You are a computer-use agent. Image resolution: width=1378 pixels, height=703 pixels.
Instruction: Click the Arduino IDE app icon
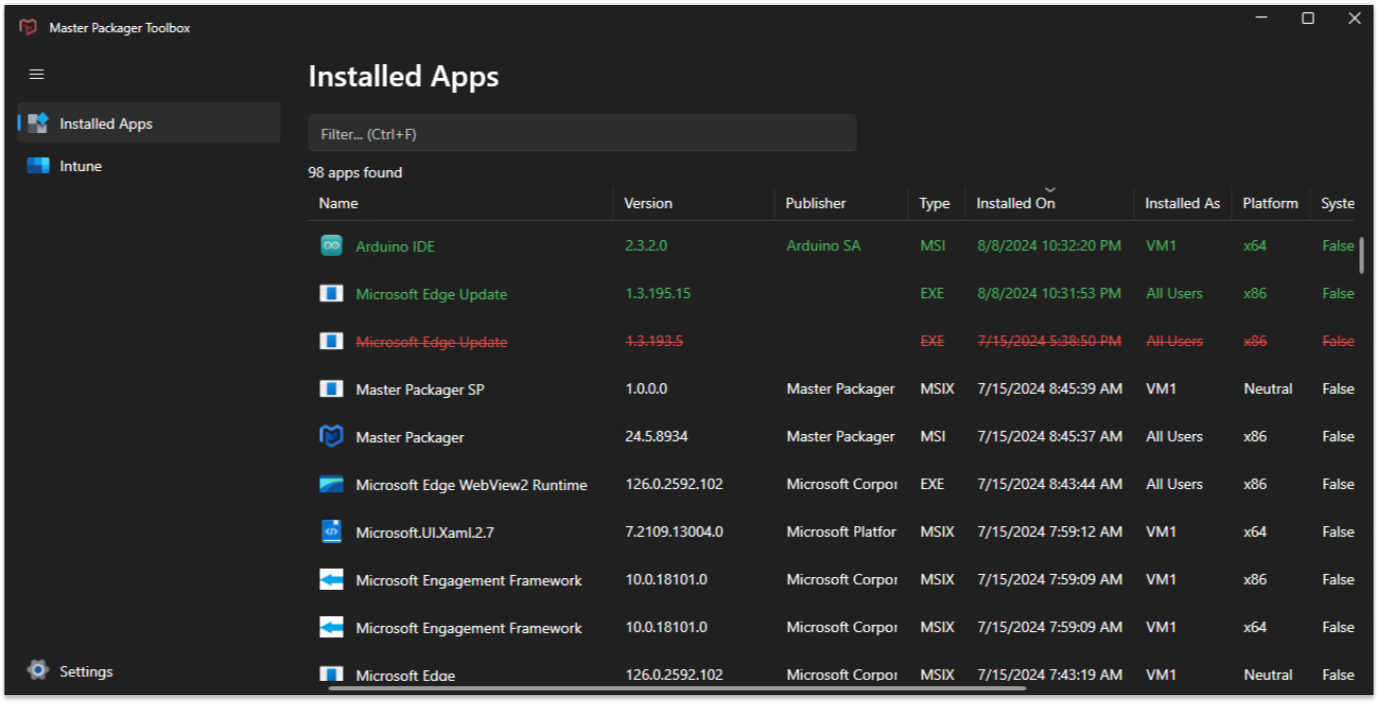[331, 245]
